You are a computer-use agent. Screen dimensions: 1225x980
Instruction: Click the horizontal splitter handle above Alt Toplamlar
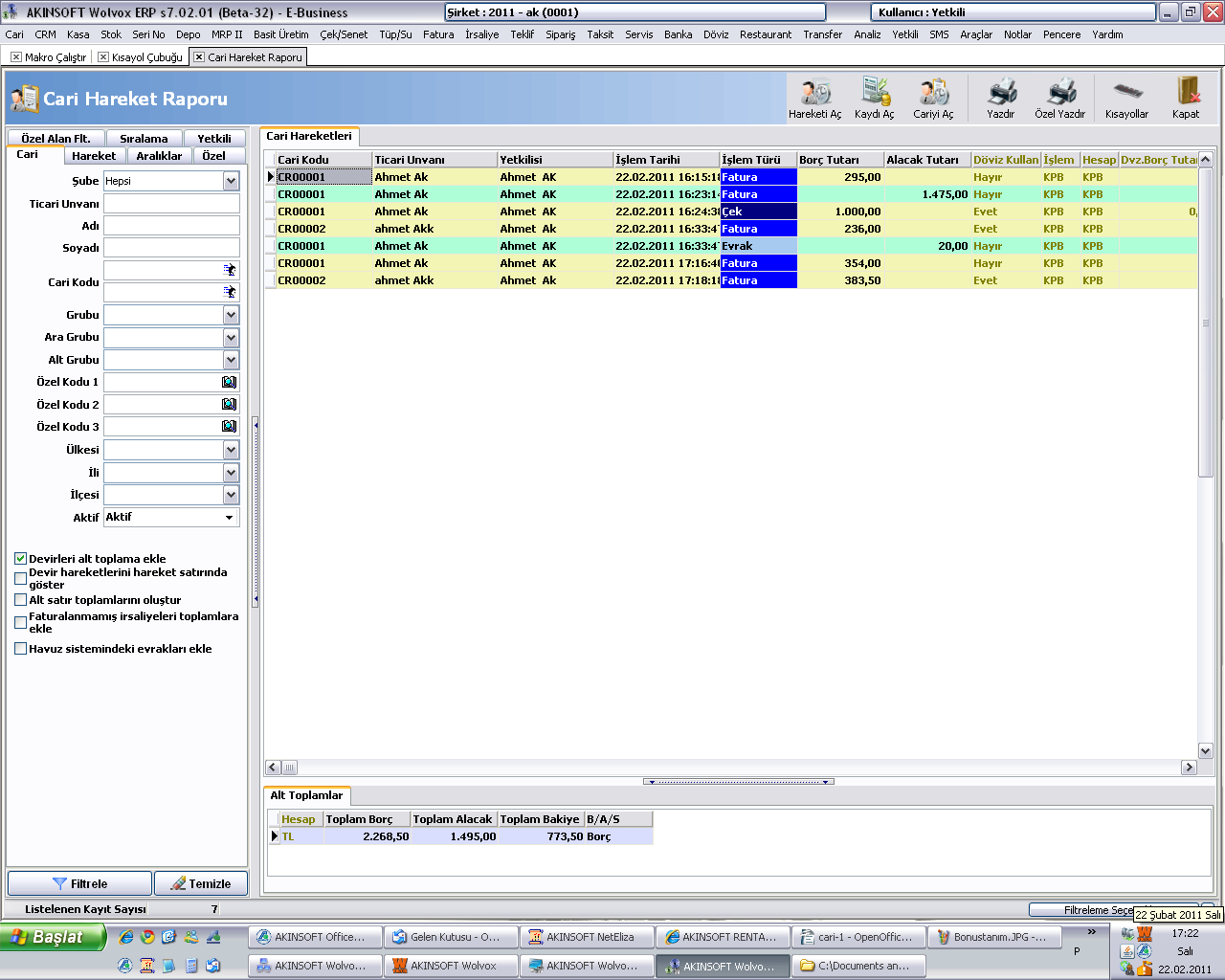(x=739, y=782)
